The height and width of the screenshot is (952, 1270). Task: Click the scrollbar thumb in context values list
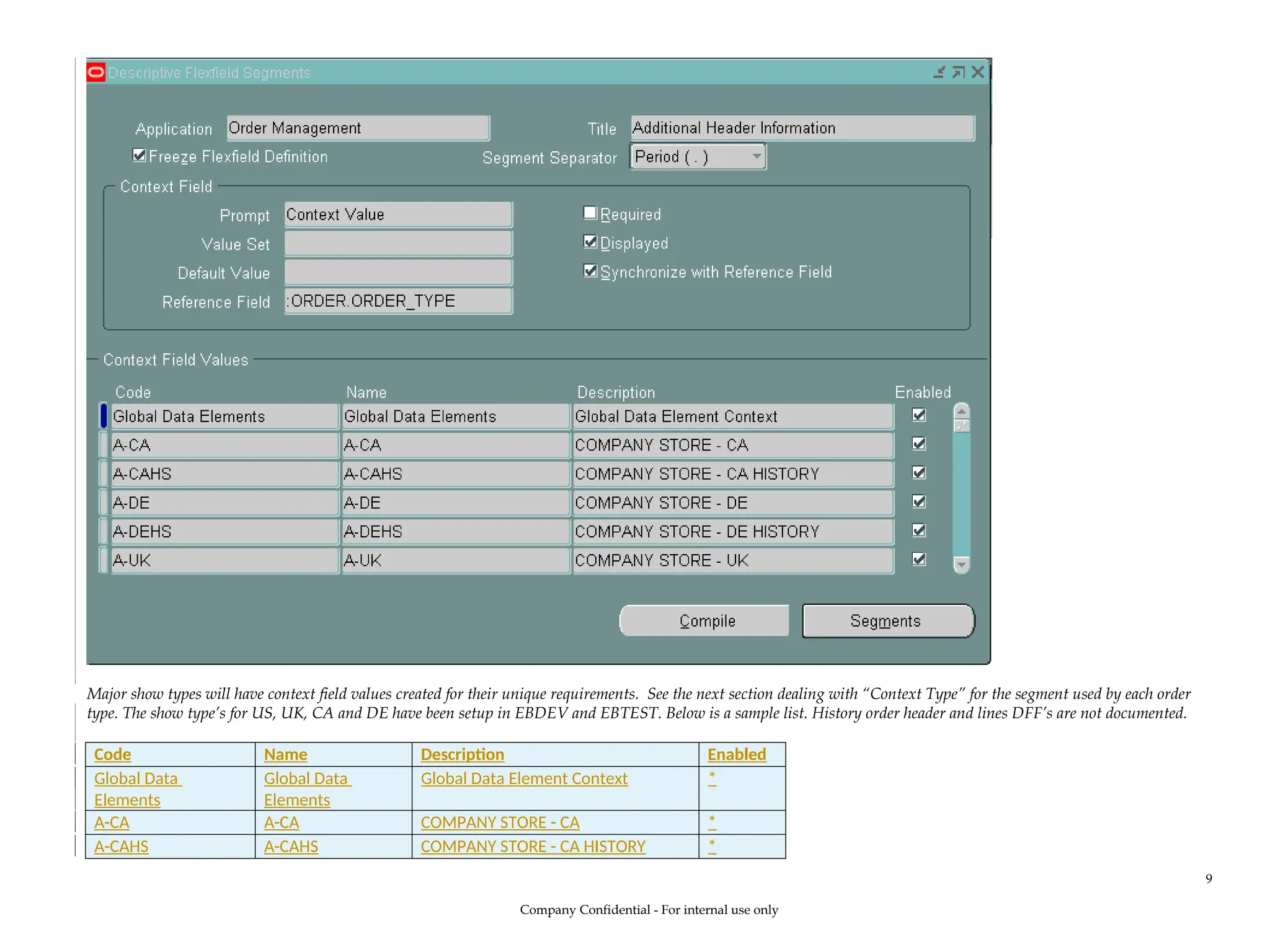962,426
